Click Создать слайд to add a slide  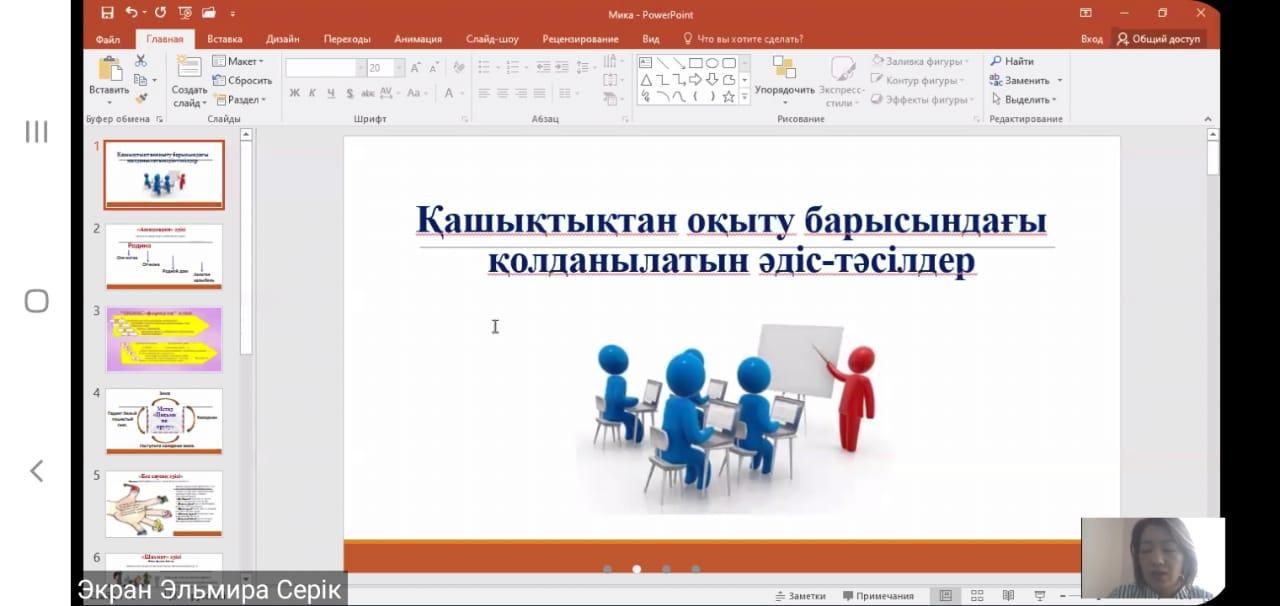click(x=189, y=81)
